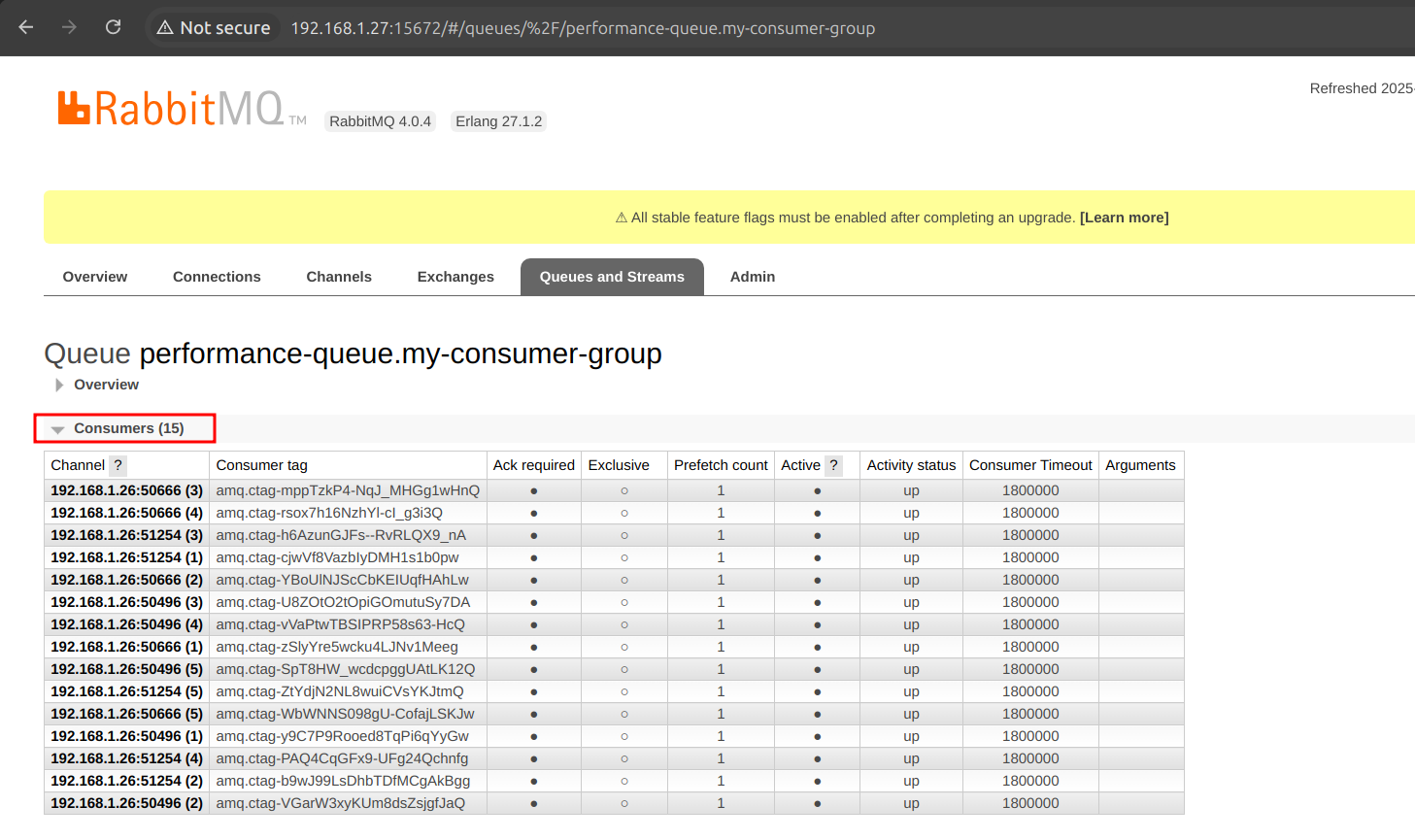
Task: Click consumer tag amq.ctag-cjwVf8VazbIyDMH1s1b0pw
Action: [337, 557]
